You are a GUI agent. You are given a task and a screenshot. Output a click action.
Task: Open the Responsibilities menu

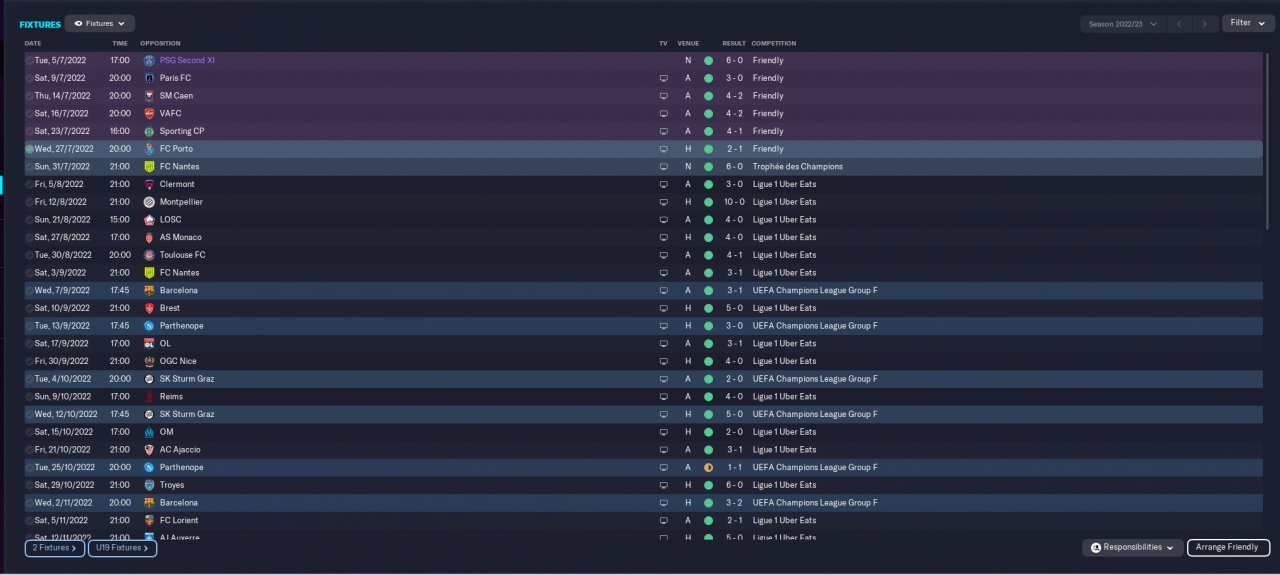pyautogui.click(x=1132, y=547)
